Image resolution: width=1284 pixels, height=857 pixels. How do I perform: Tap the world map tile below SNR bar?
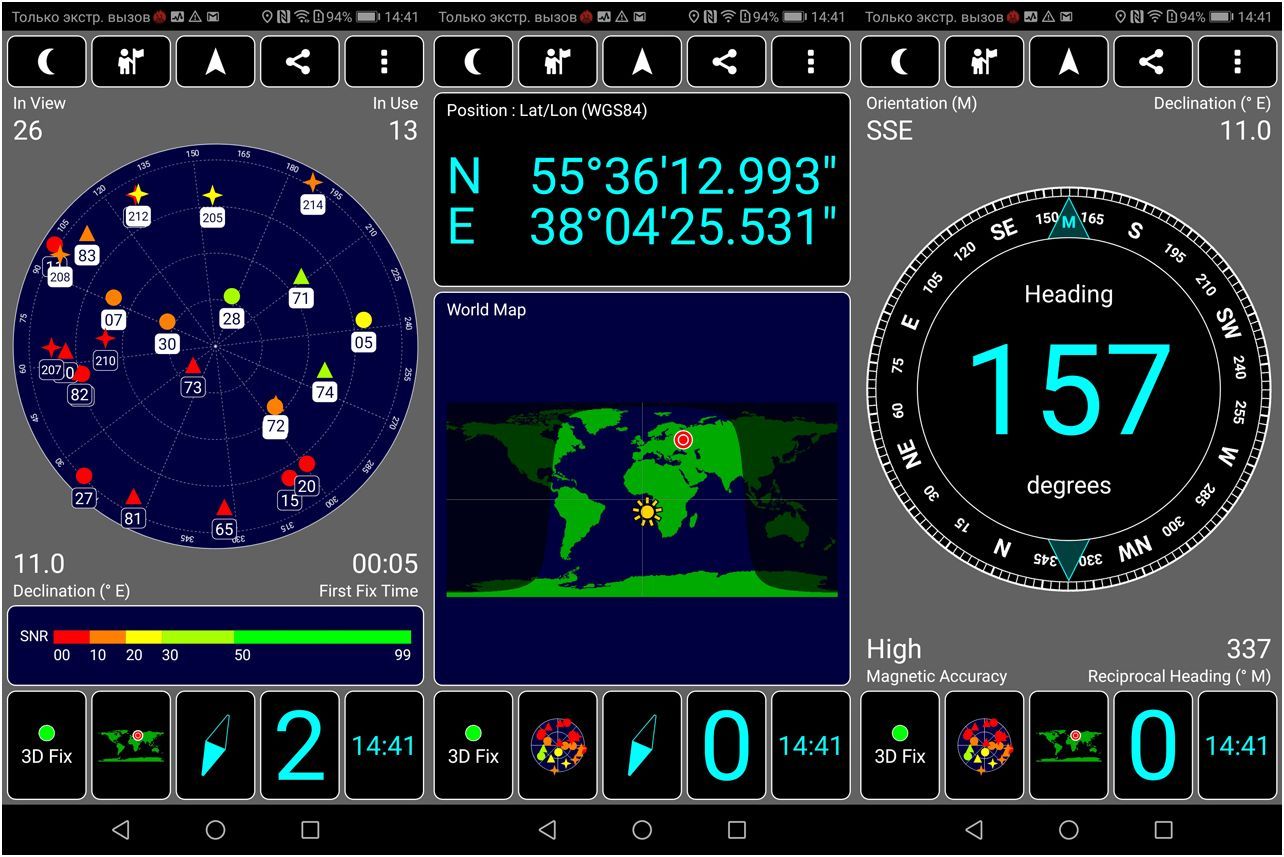point(131,745)
